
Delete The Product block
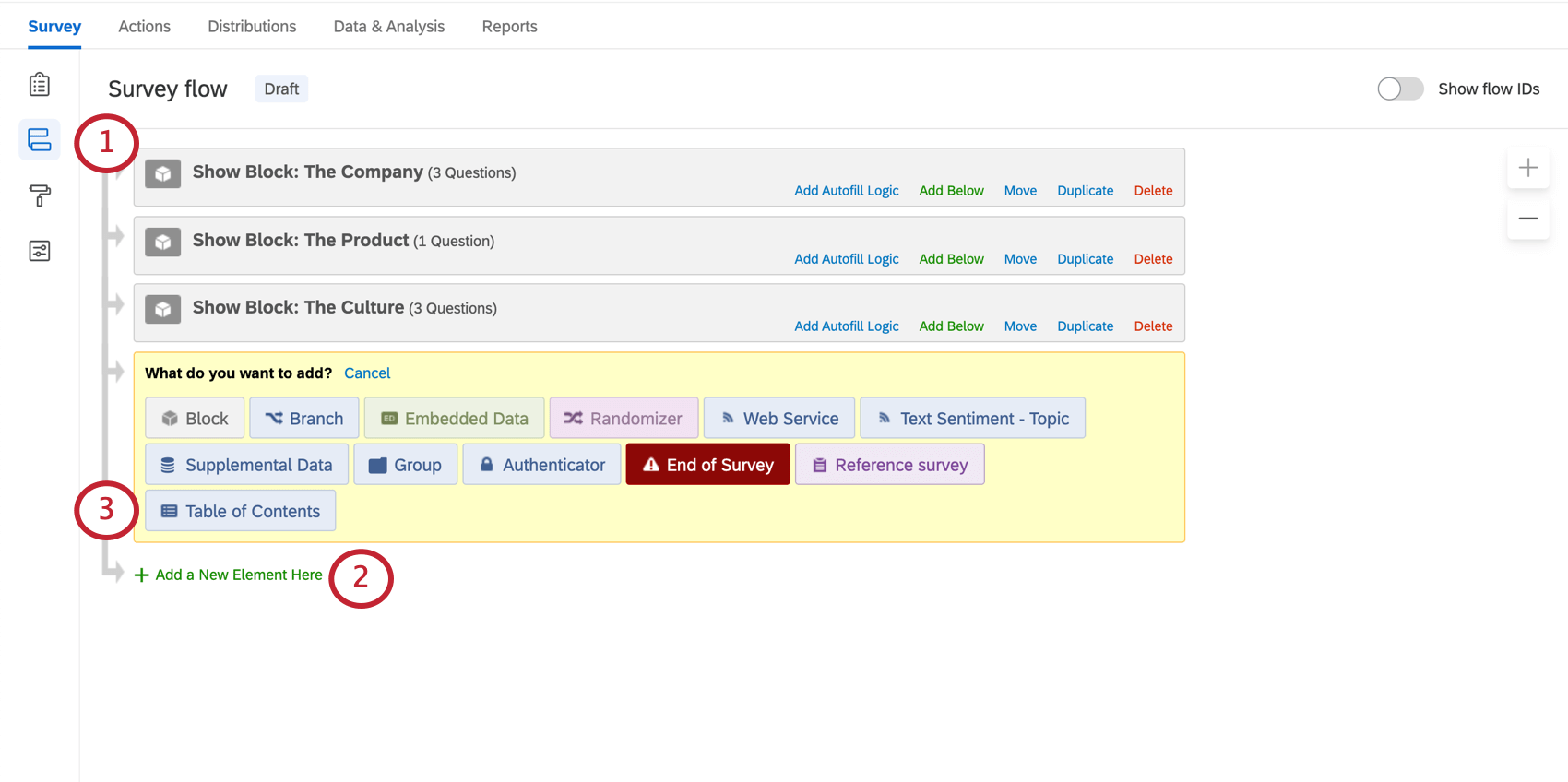click(x=1153, y=259)
